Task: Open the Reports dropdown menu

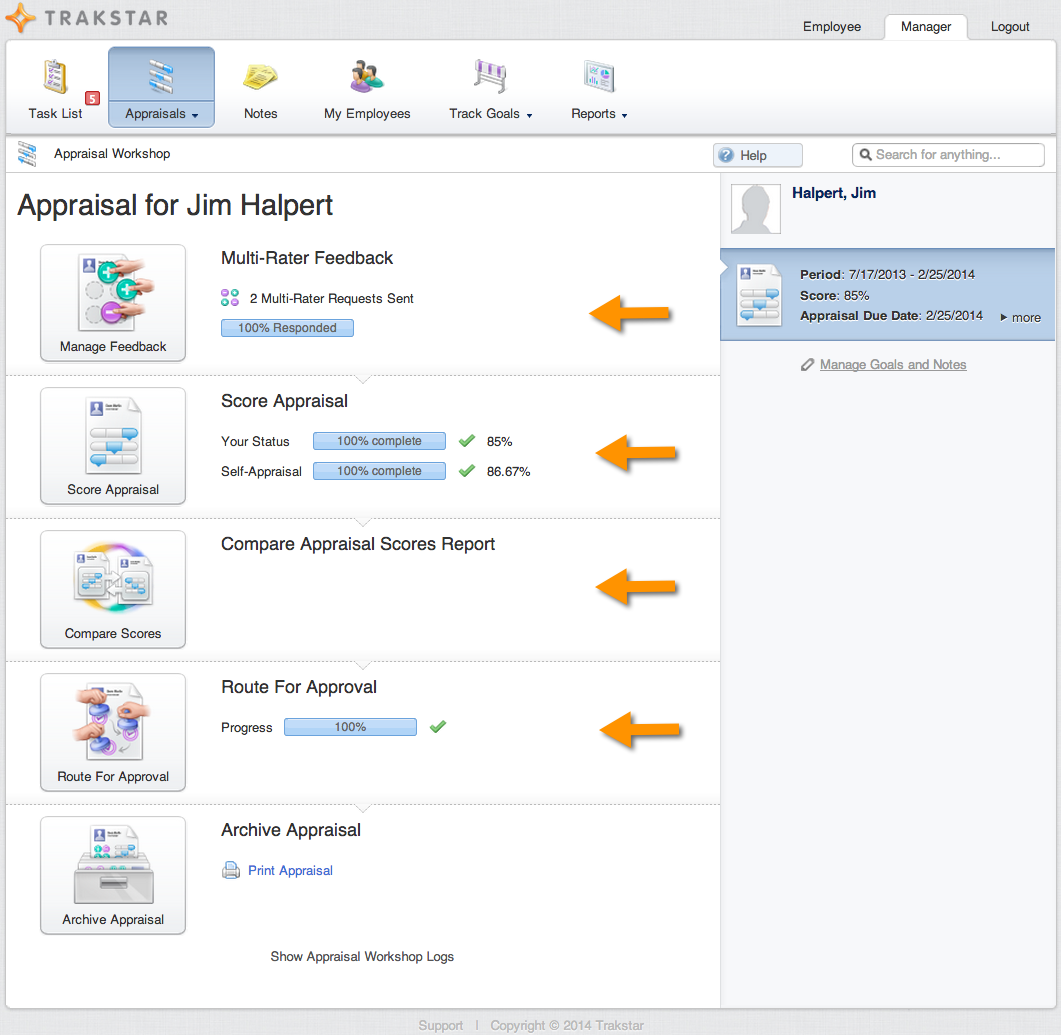Action: click(x=599, y=114)
